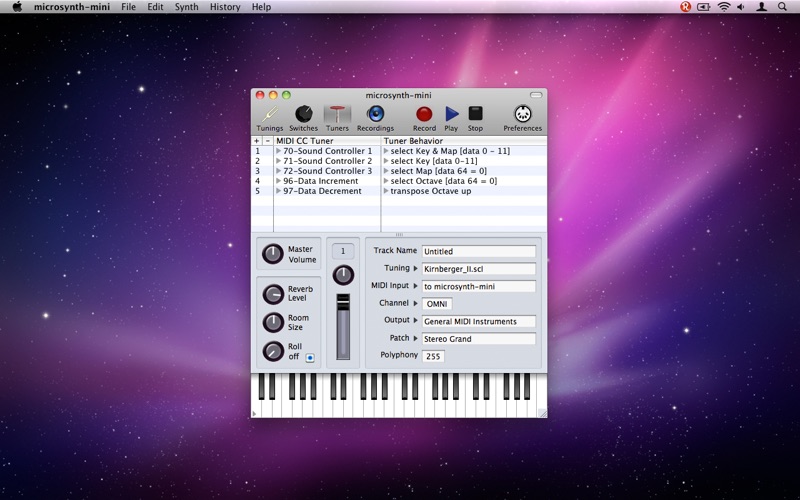Open the Synth menu

186,7
